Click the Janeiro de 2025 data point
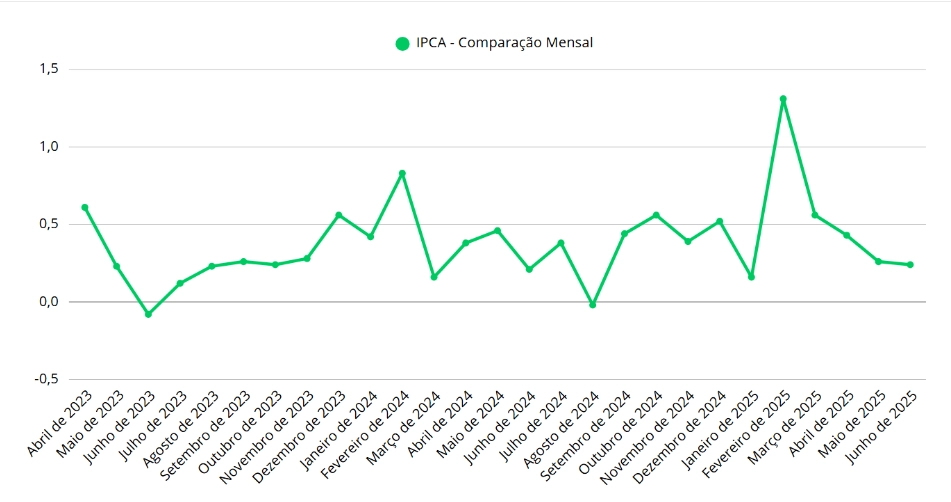This screenshot has width=951, height=502. click(751, 277)
